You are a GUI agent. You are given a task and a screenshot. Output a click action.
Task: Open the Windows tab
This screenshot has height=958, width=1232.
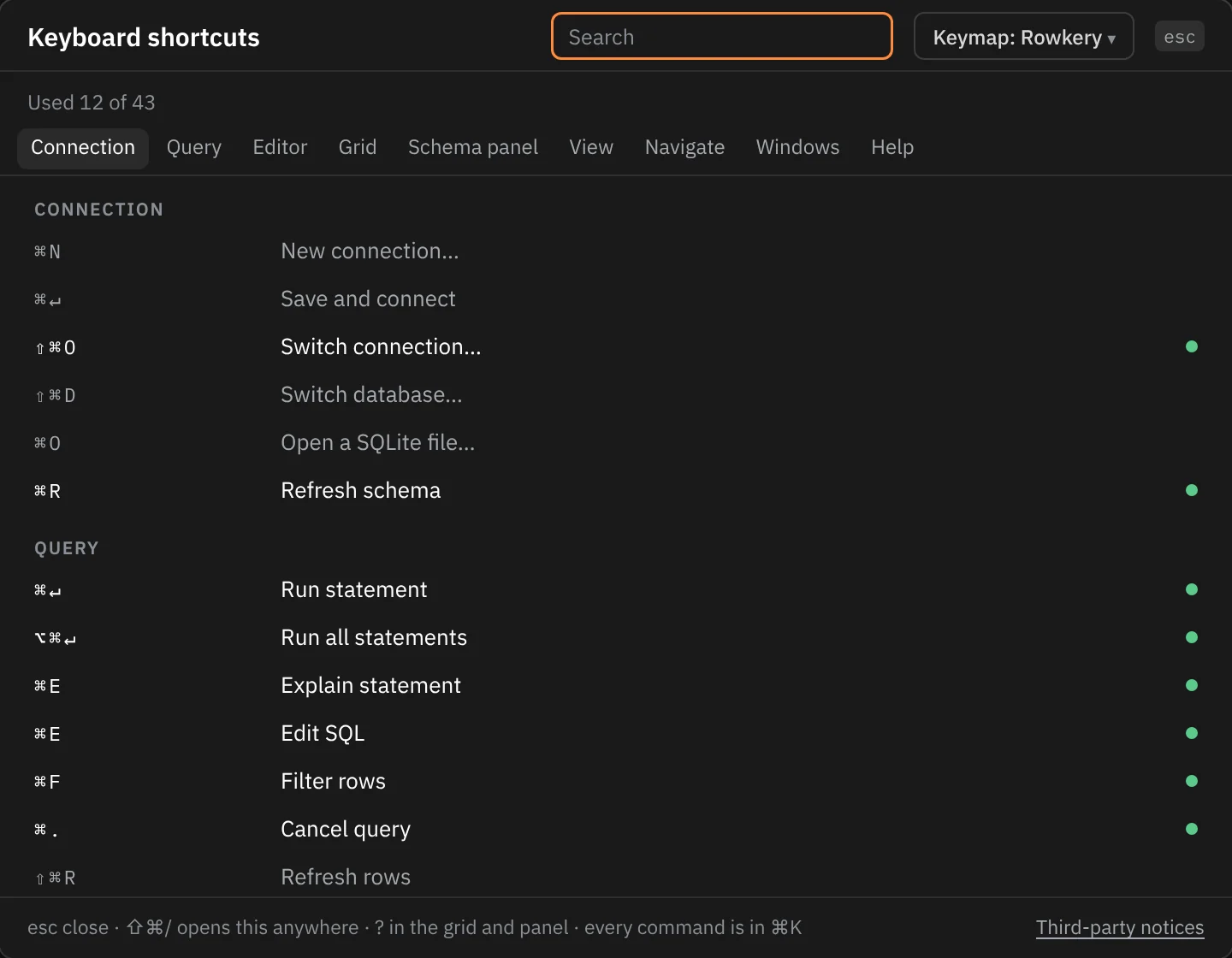click(797, 148)
